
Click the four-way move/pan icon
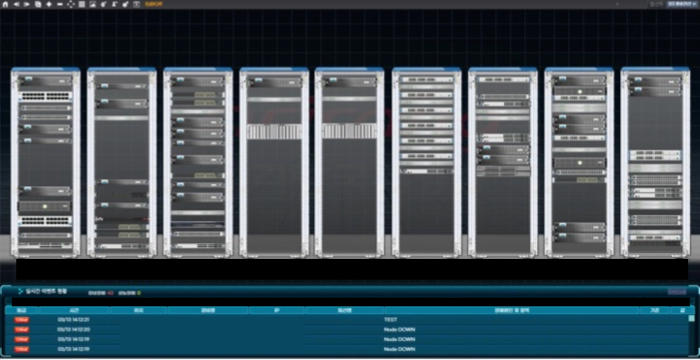(71, 4)
